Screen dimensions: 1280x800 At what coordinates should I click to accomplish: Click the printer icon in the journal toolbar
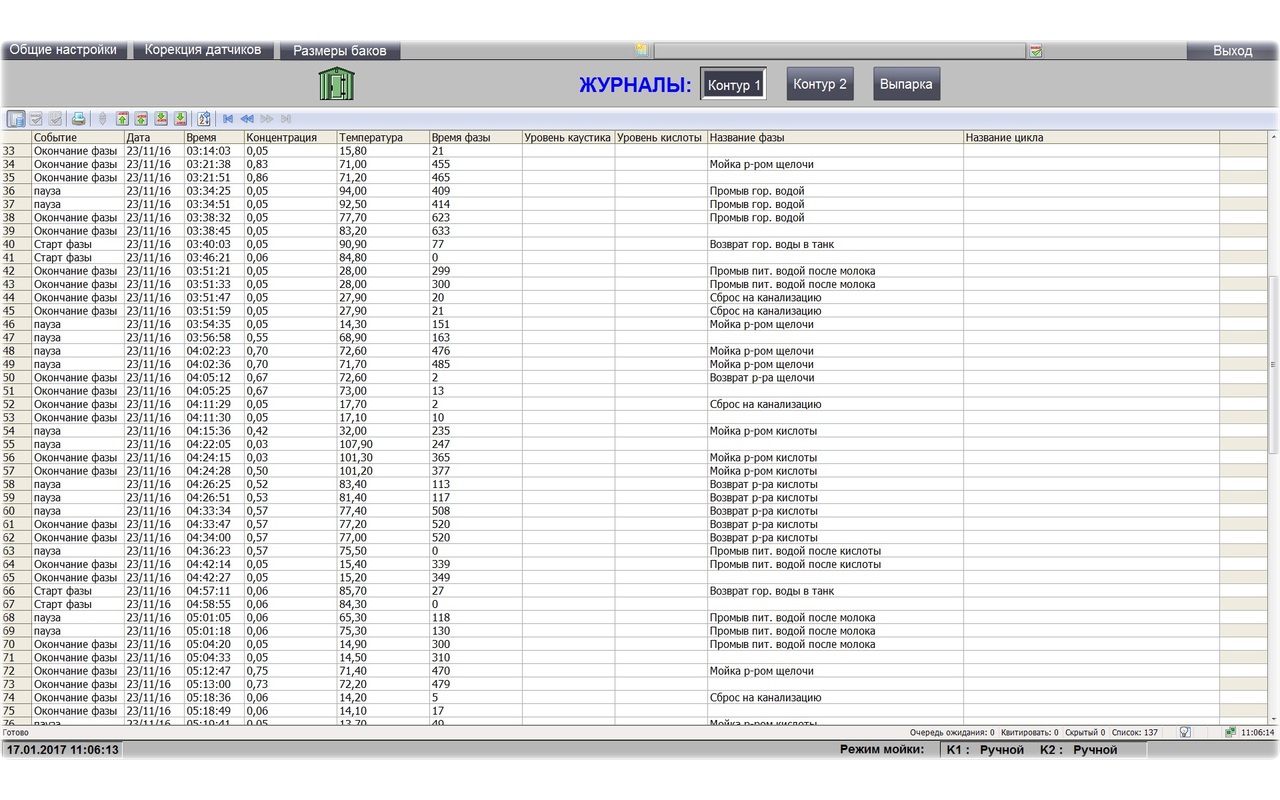(79, 118)
